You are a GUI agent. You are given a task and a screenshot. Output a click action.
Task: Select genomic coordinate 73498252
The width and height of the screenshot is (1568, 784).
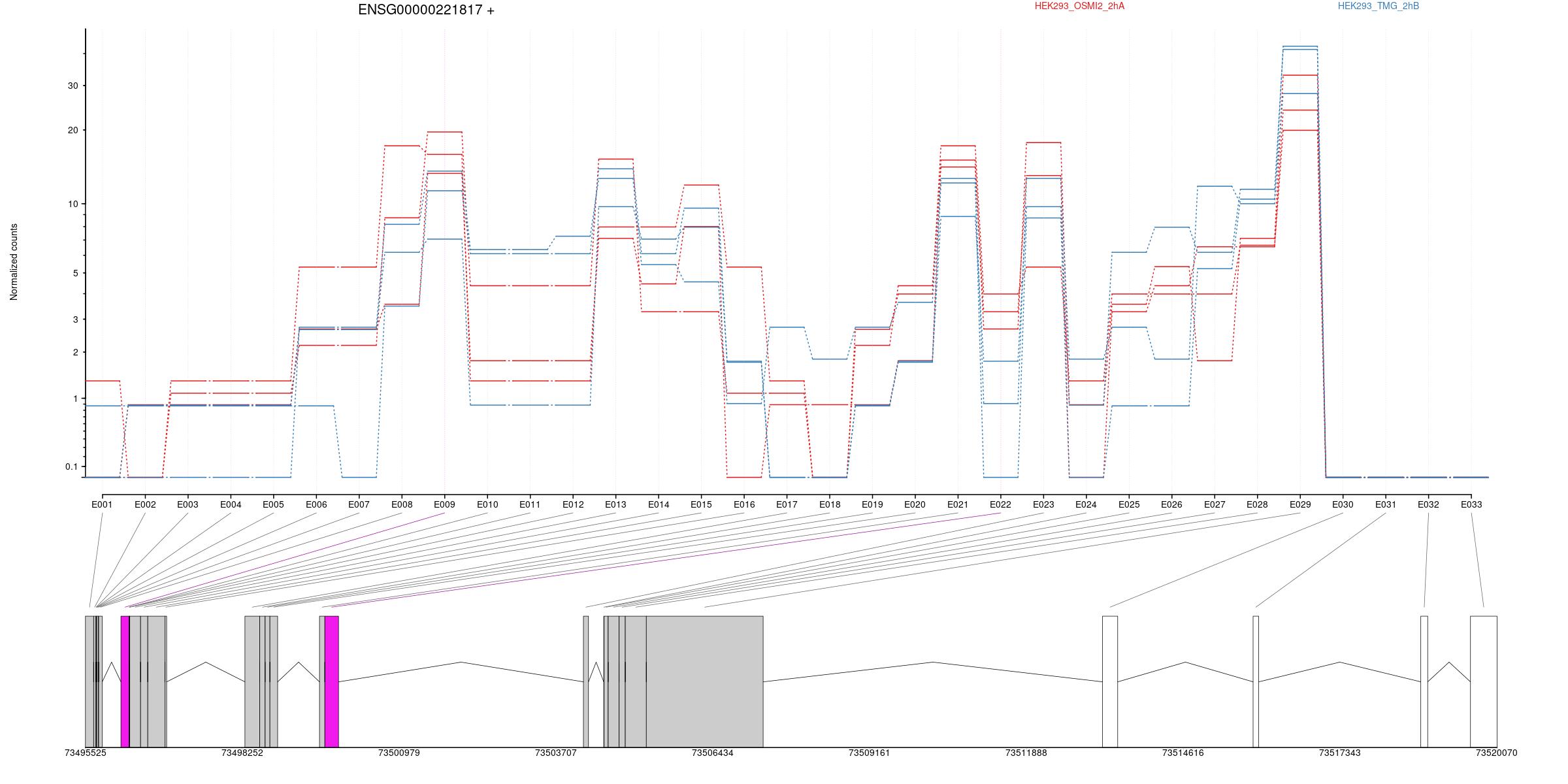[x=242, y=753]
